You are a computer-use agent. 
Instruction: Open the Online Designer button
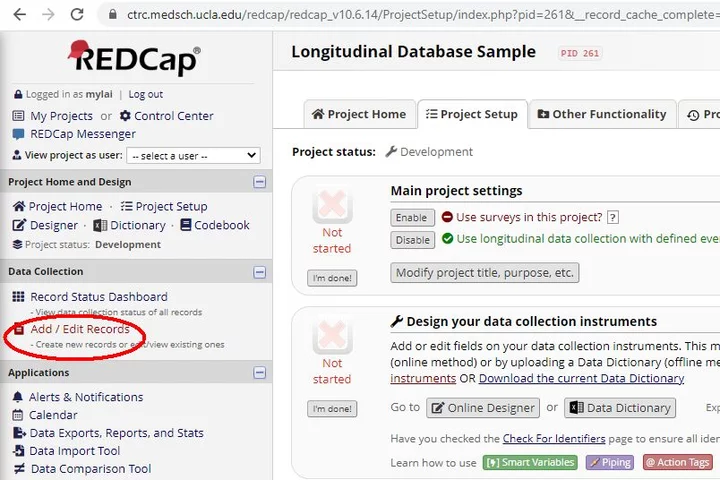tap(483, 408)
